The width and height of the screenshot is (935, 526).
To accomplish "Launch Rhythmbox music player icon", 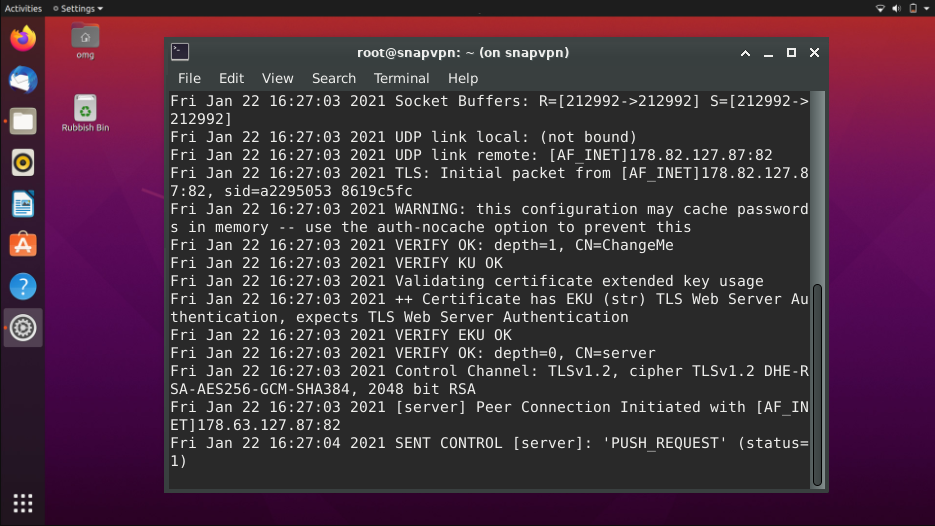I will point(23,163).
